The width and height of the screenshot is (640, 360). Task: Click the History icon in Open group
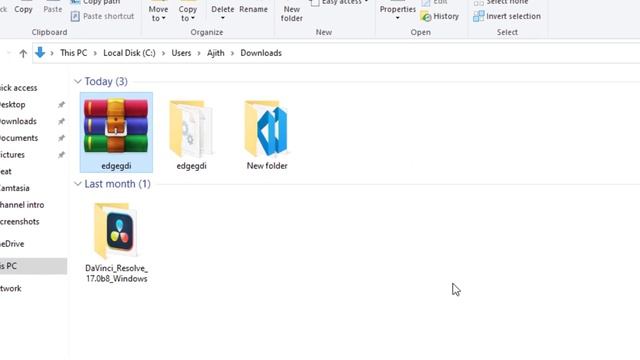[x=426, y=16]
